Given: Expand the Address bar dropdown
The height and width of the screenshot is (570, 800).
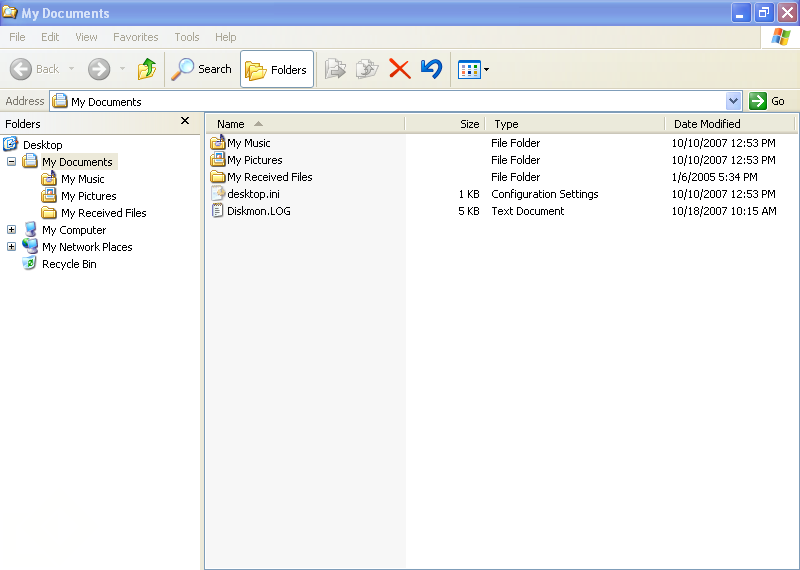Looking at the screenshot, I should tap(733, 101).
